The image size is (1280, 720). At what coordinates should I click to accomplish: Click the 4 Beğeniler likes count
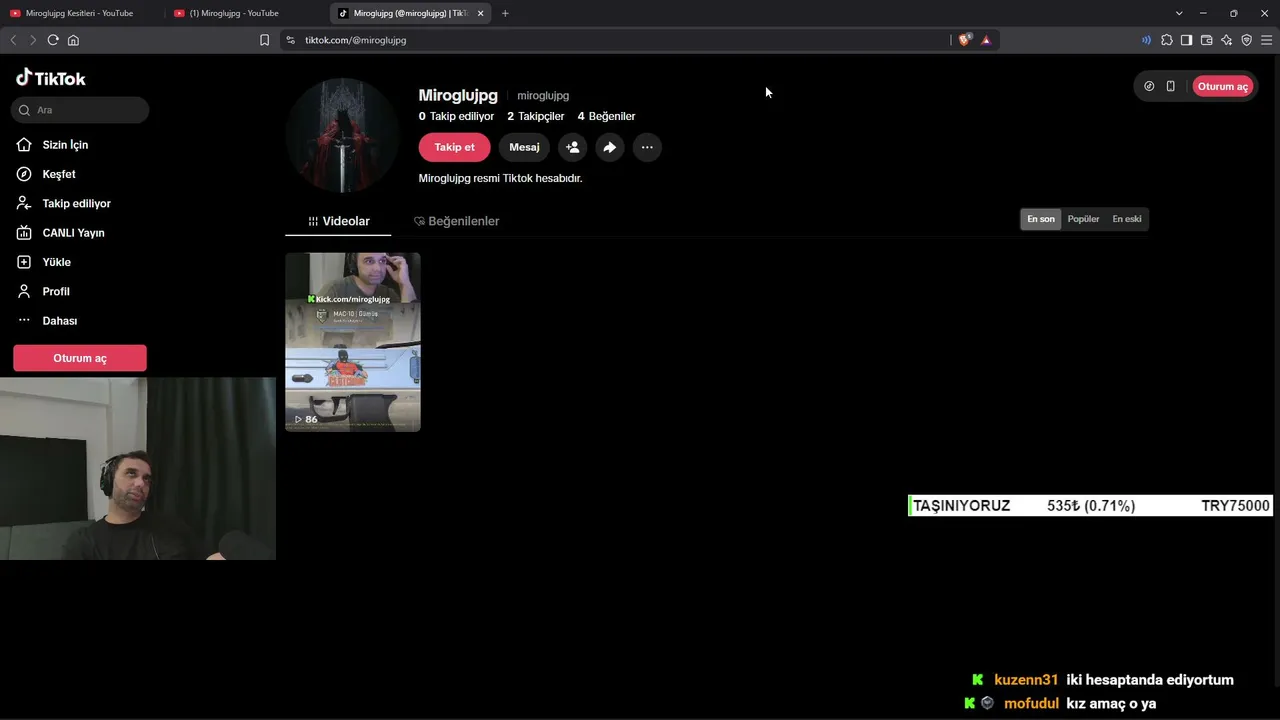point(606,116)
